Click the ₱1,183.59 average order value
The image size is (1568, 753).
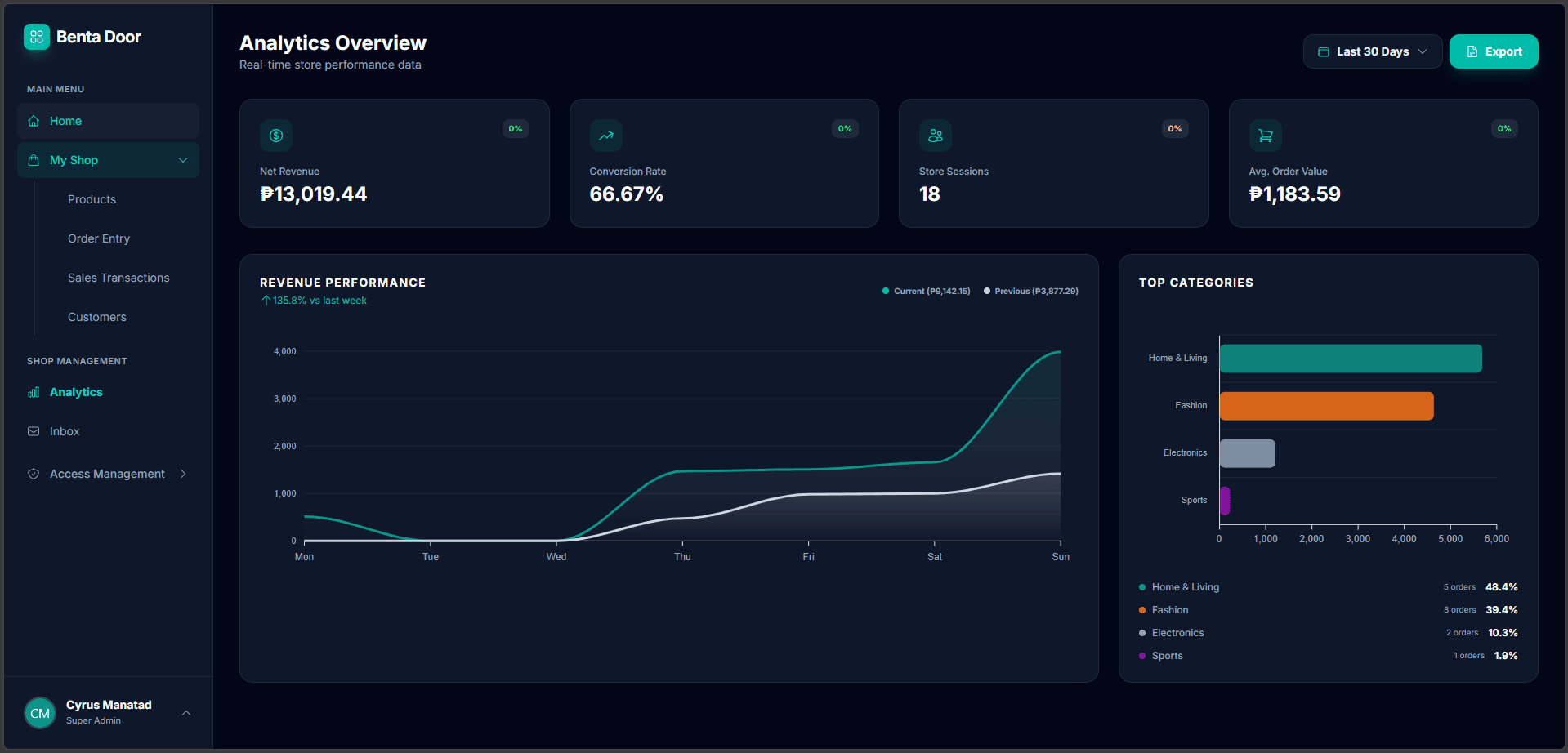pyautogui.click(x=1295, y=194)
